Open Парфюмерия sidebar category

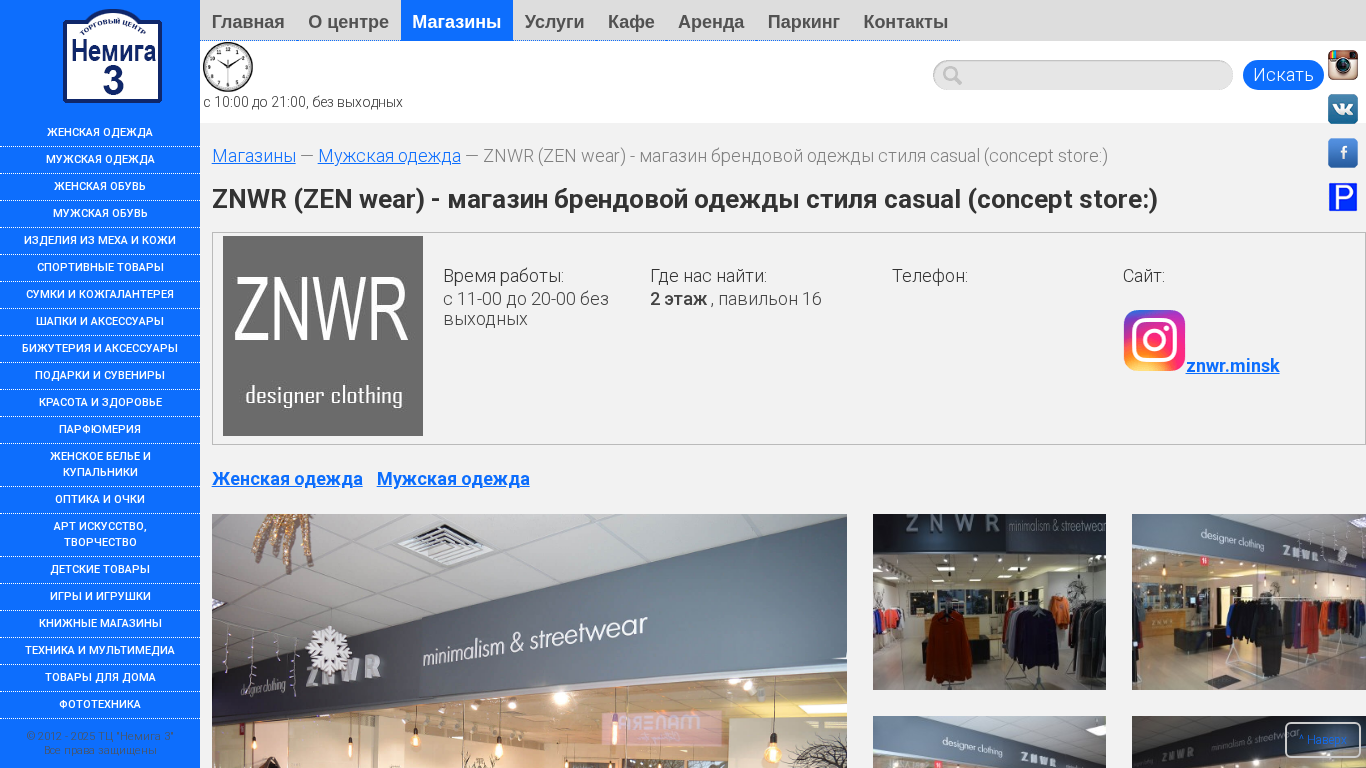click(100, 430)
